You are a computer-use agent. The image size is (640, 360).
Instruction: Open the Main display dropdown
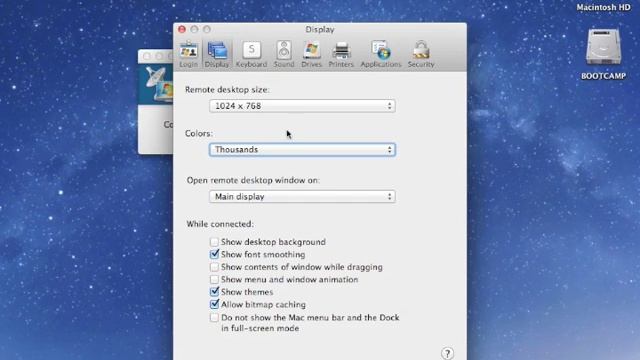tap(302, 197)
